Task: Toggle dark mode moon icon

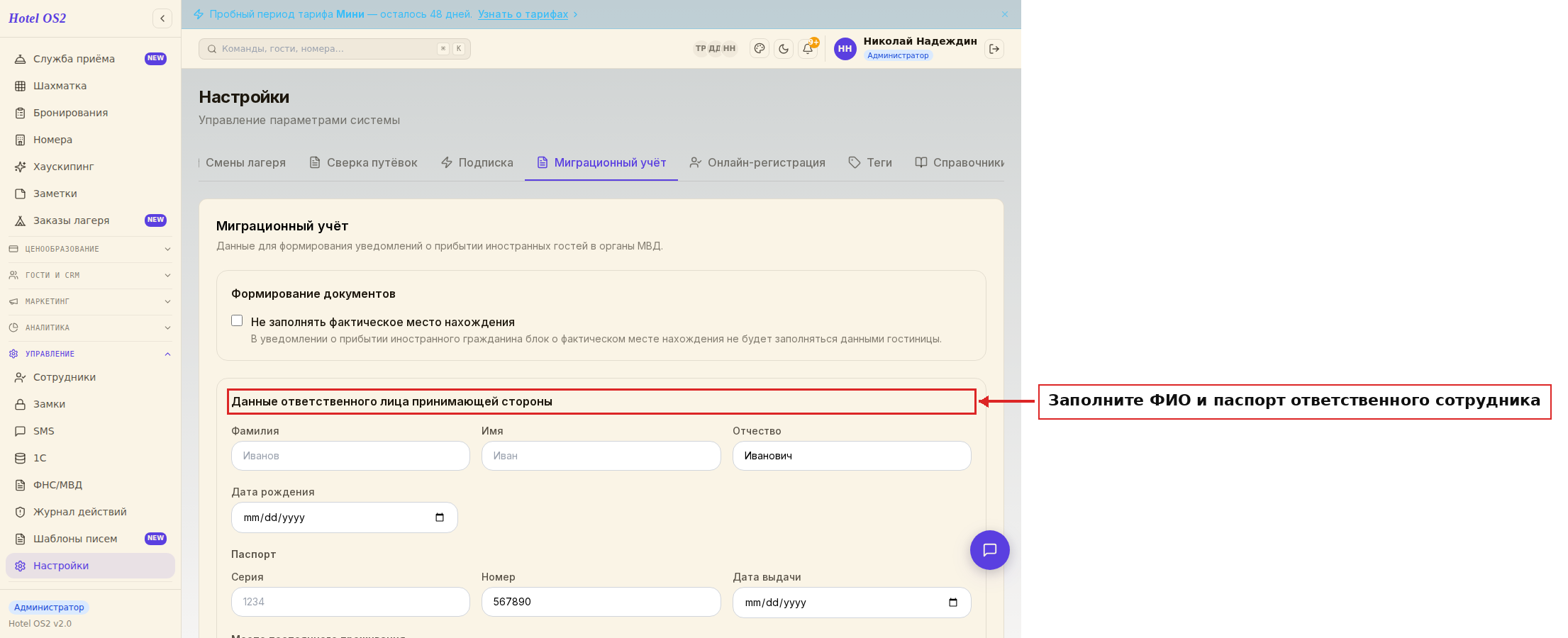Action: (x=784, y=49)
